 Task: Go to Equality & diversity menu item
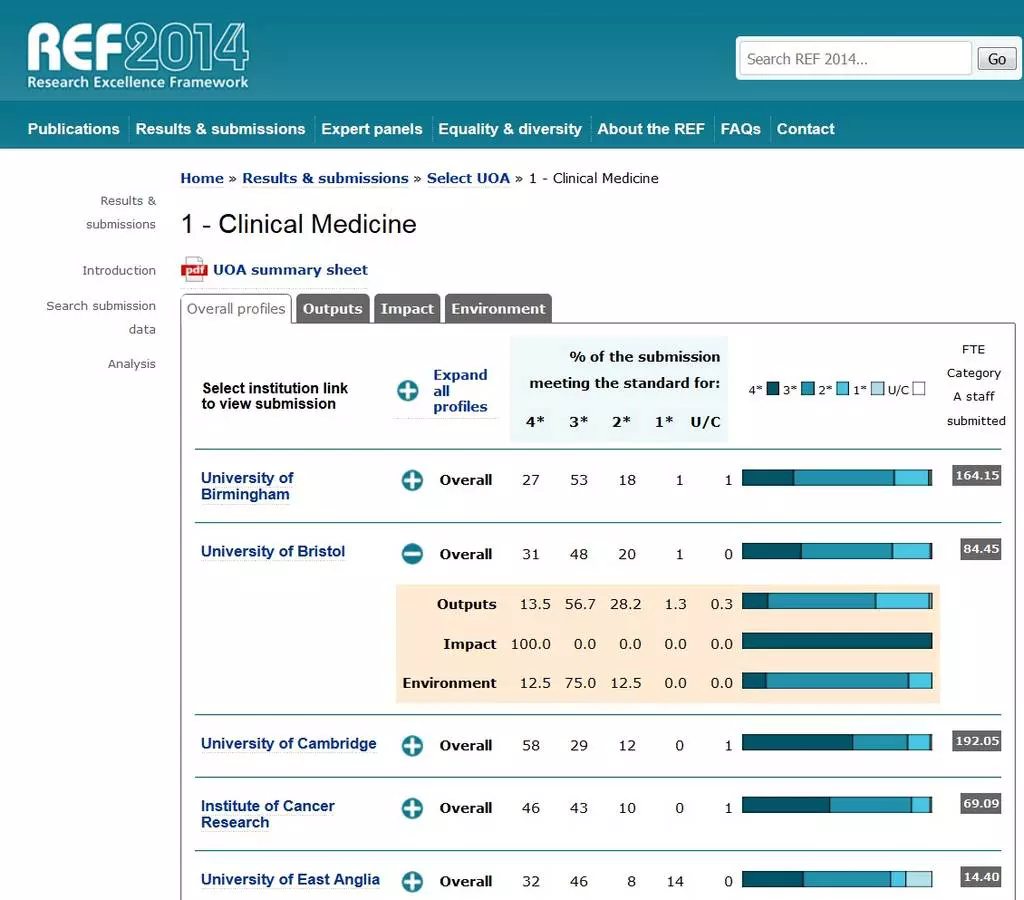point(509,129)
